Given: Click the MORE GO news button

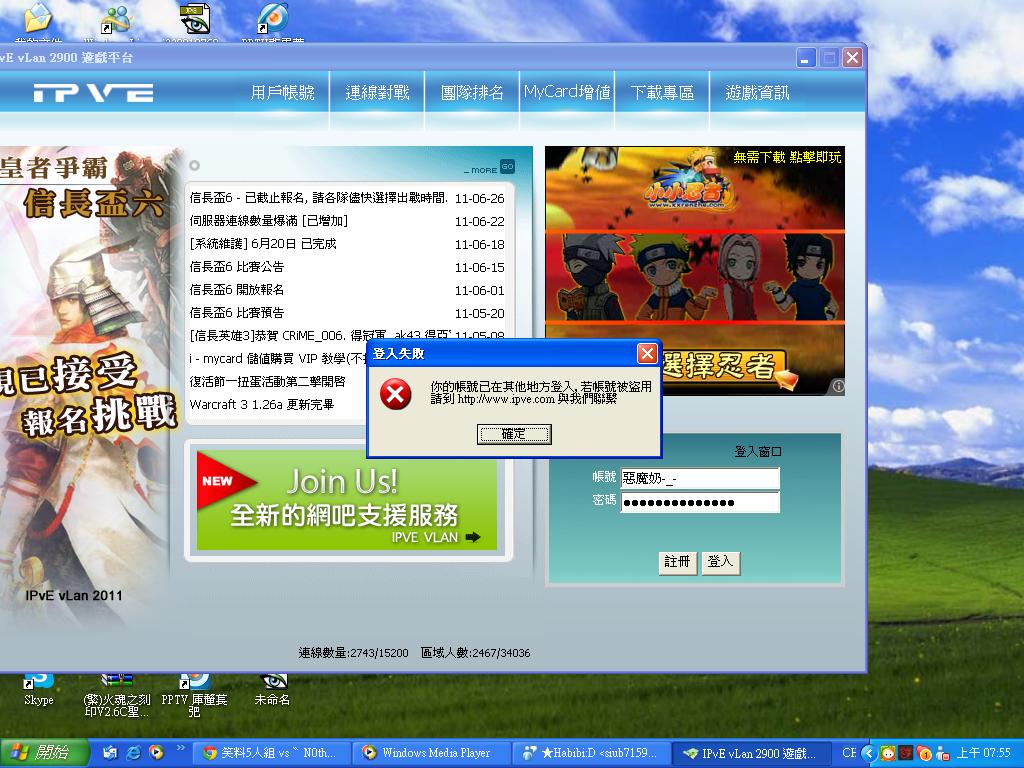Looking at the screenshot, I should click(490, 168).
